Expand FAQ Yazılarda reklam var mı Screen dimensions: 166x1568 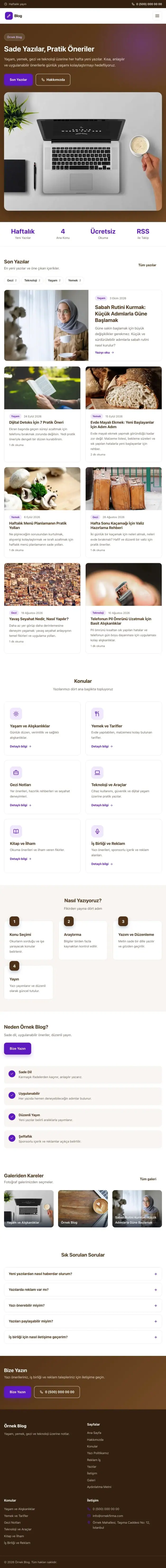[83, 1290]
